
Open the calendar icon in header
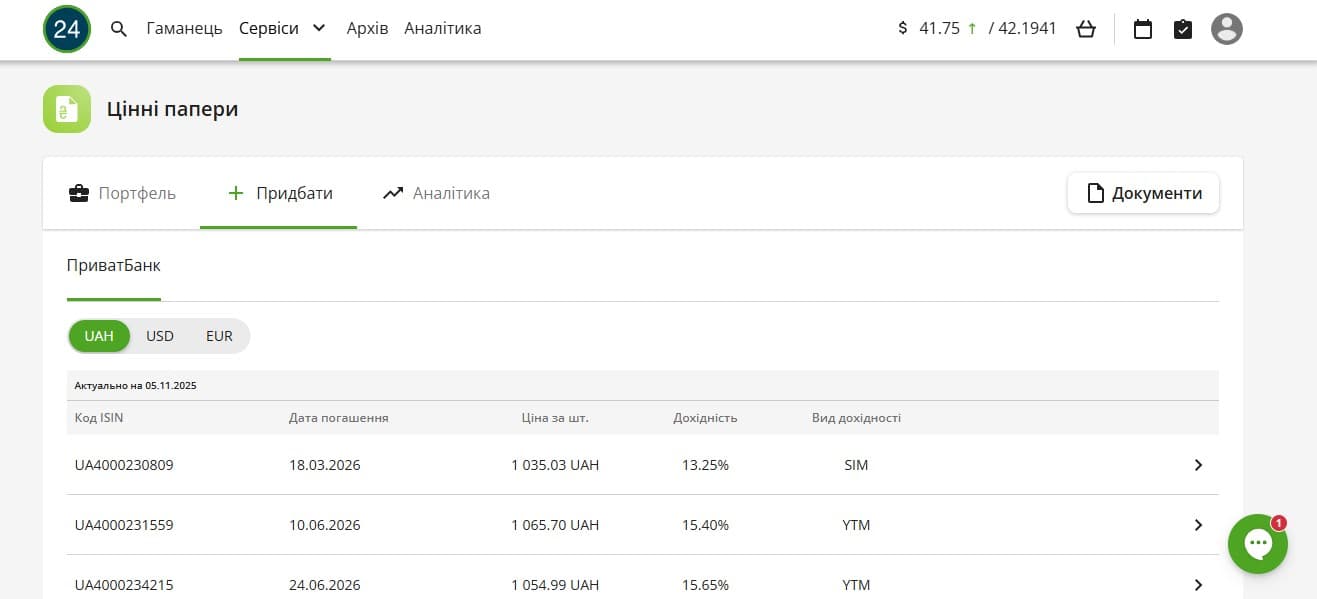1143,29
